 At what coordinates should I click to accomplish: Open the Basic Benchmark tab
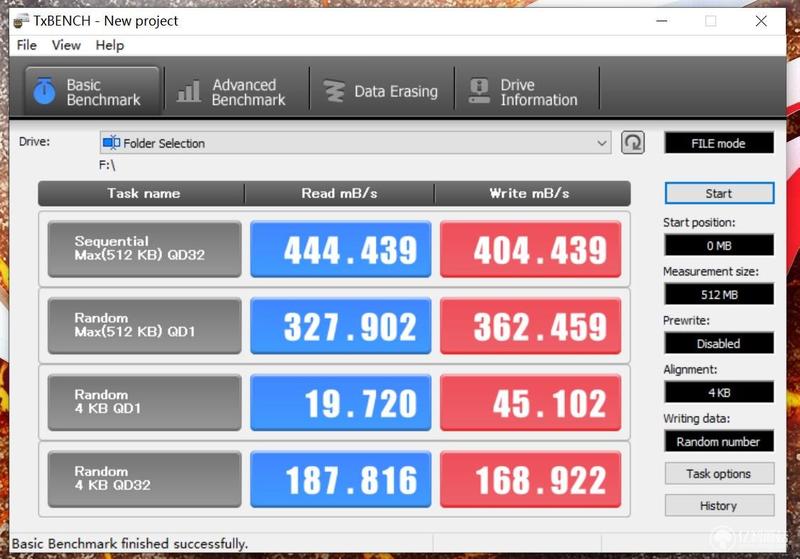coord(92,91)
